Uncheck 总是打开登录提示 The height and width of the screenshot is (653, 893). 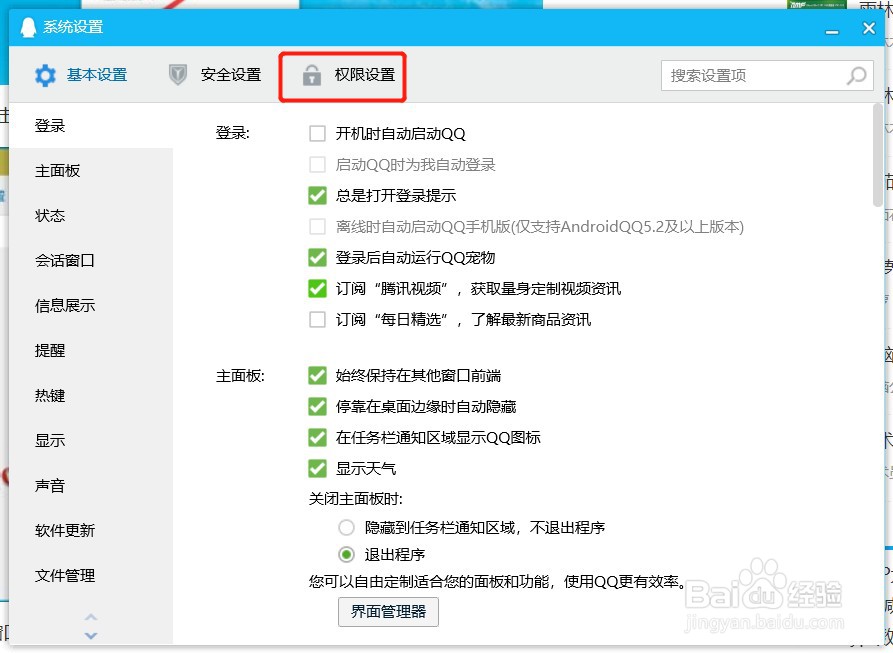point(317,195)
